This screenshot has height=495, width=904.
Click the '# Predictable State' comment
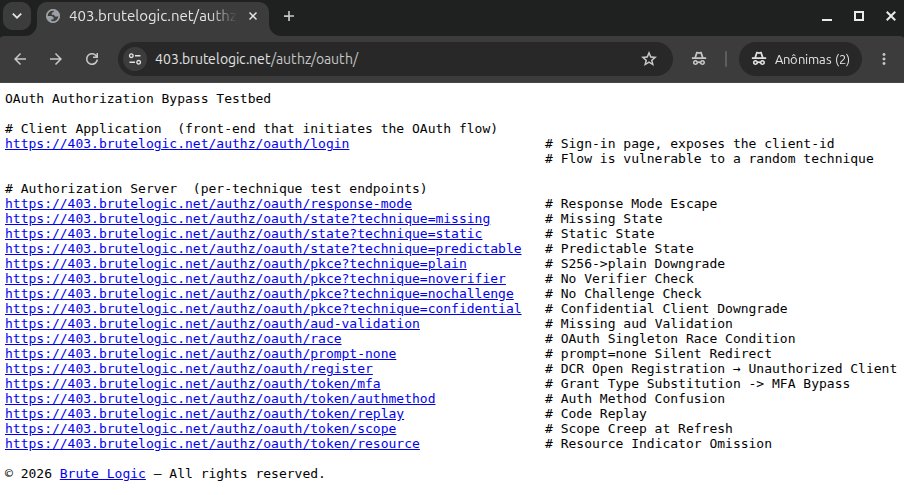click(x=619, y=248)
